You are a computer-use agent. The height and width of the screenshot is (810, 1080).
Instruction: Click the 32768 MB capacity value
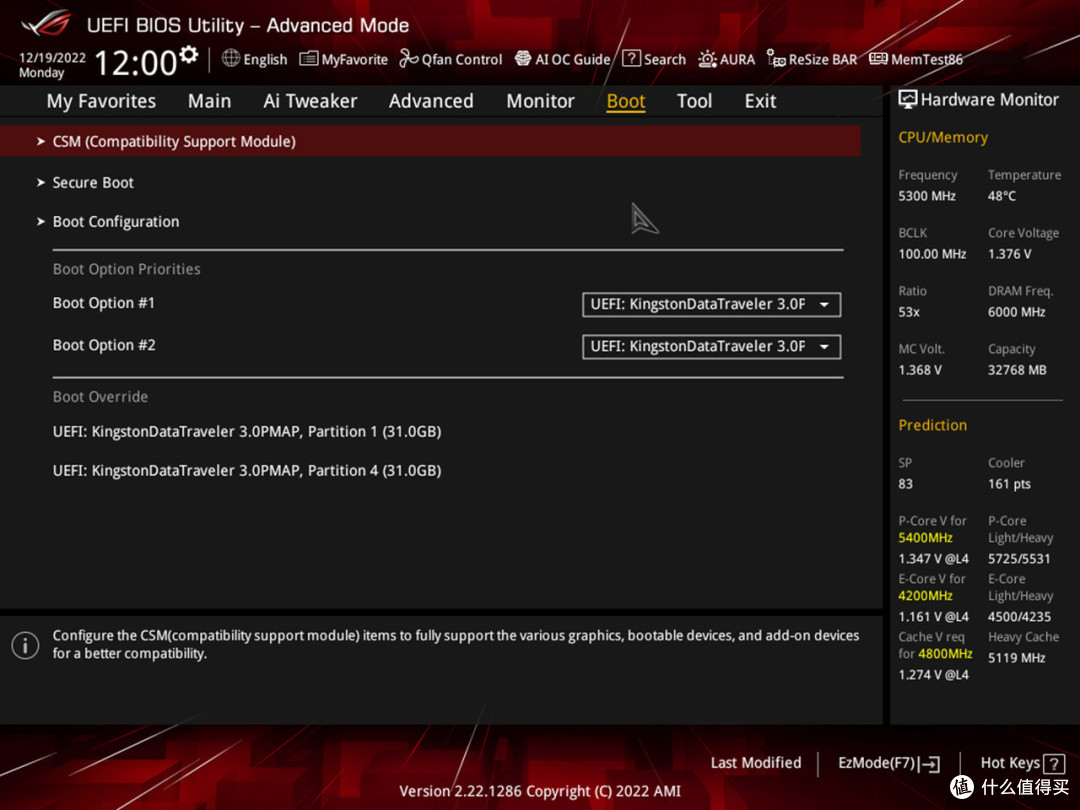point(1017,371)
